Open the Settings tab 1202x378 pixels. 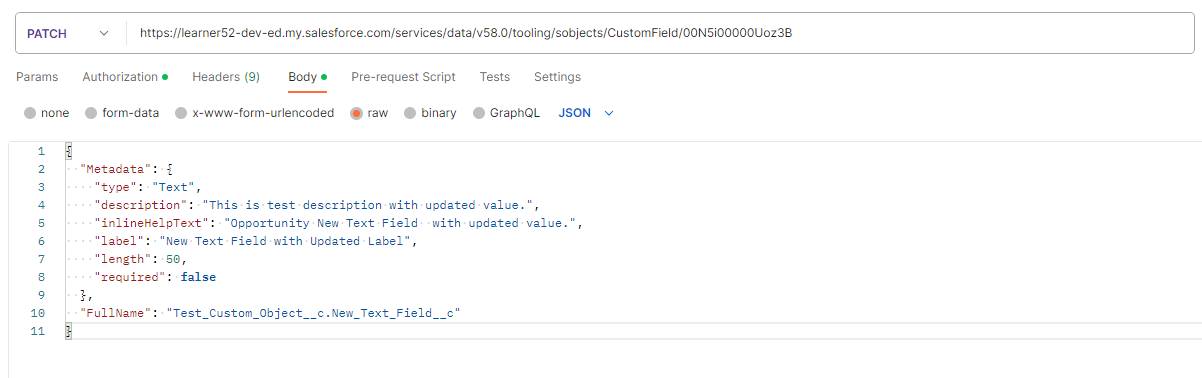(557, 77)
